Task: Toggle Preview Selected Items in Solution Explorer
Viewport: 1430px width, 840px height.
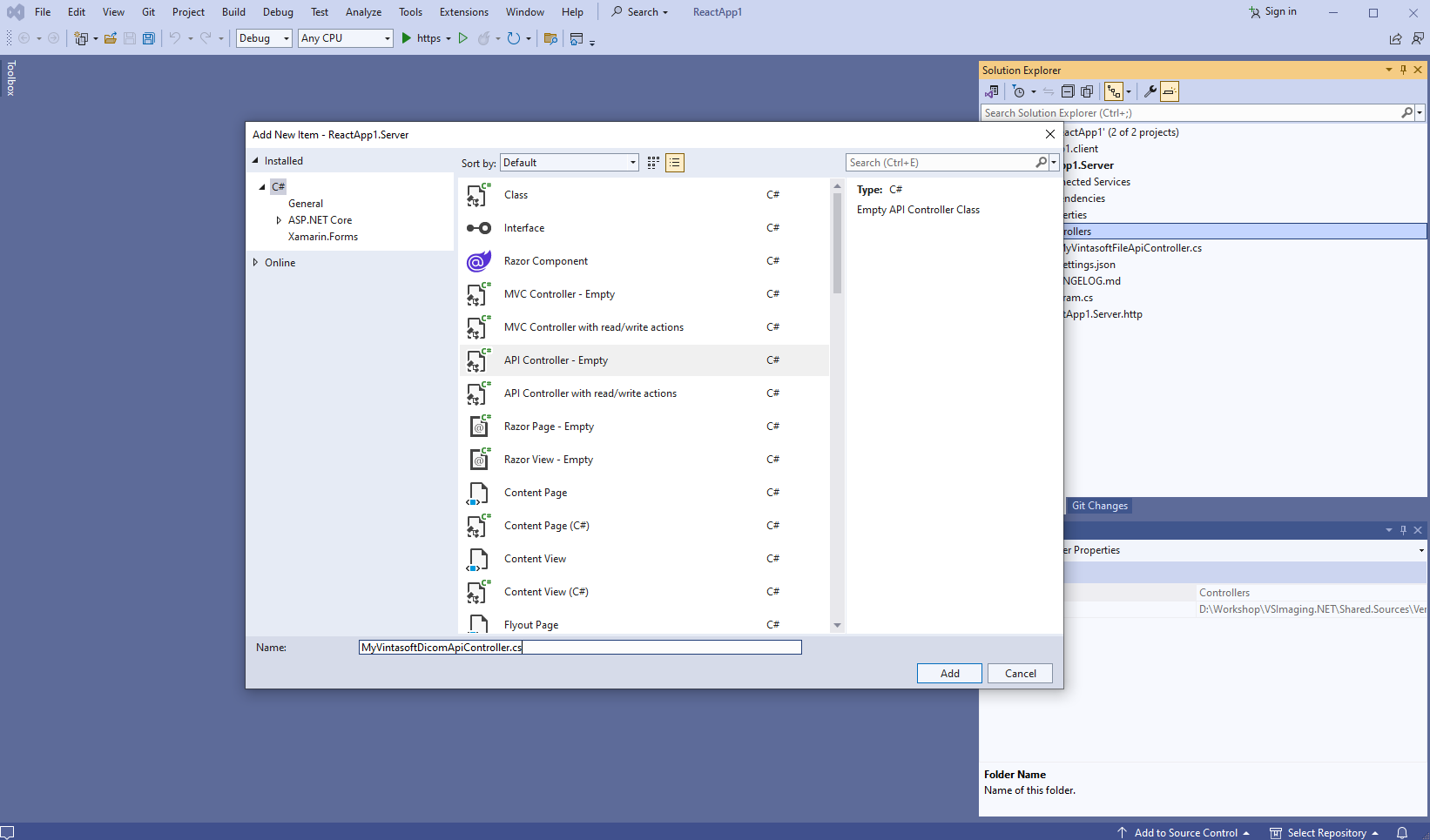Action: click(1170, 91)
